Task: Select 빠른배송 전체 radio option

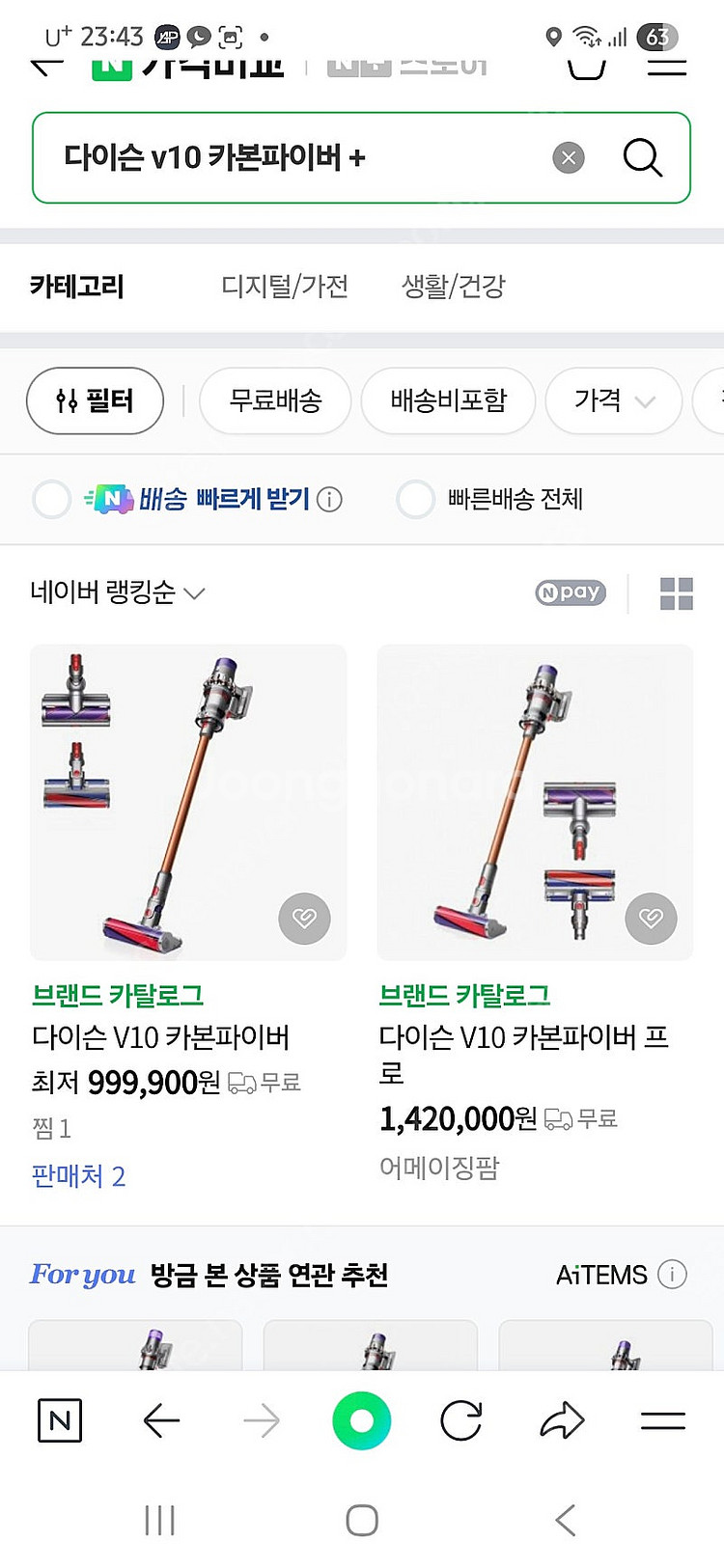Action: click(x=416, y=500)
